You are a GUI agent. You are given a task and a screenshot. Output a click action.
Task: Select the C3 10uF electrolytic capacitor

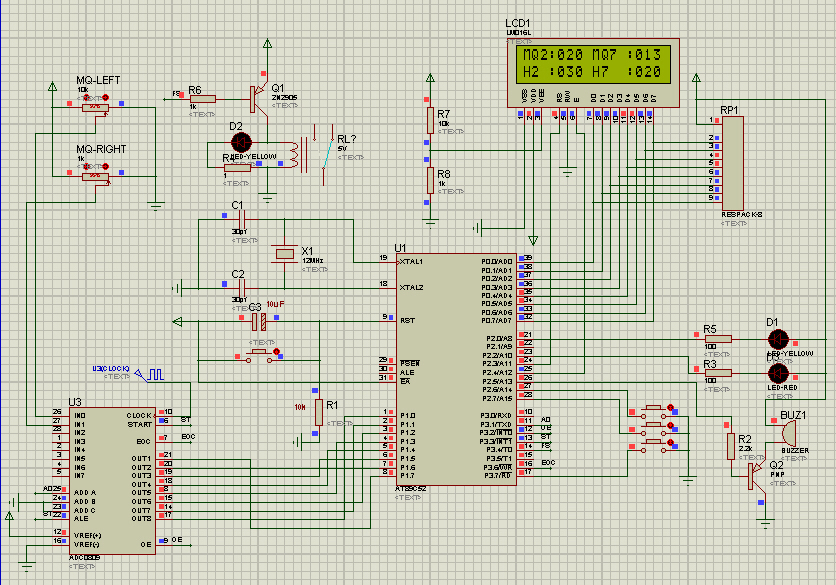(x=259, y=322)
